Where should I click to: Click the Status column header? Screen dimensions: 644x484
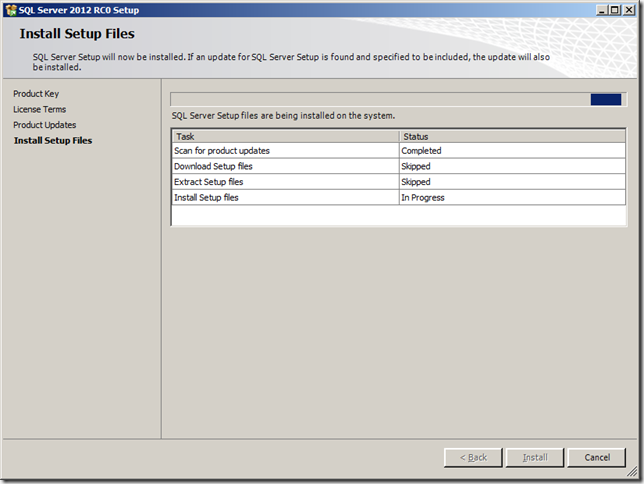click(x=512, y=136)
